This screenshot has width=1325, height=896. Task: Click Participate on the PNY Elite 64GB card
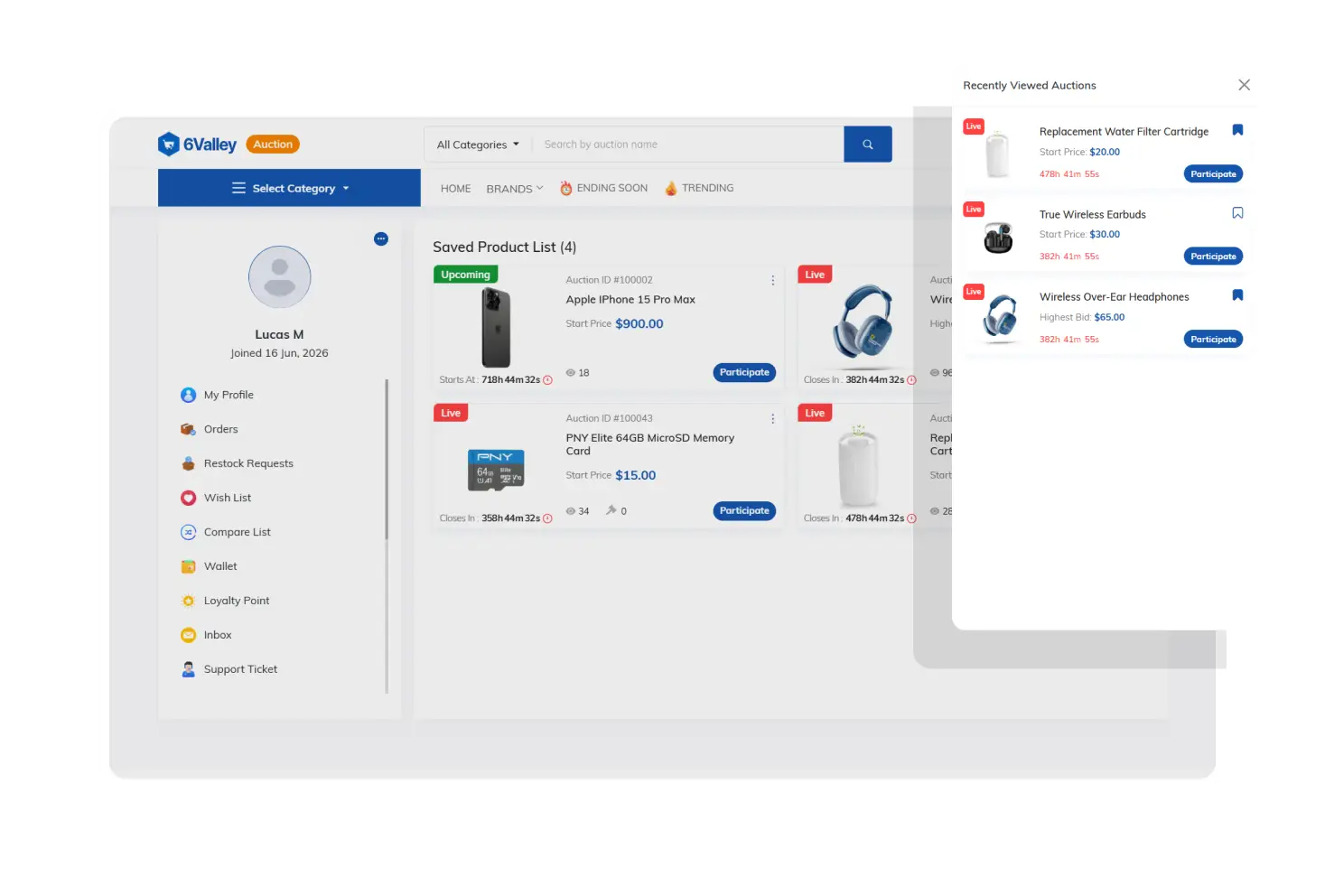pyautogui.click(x=744, y=511)
